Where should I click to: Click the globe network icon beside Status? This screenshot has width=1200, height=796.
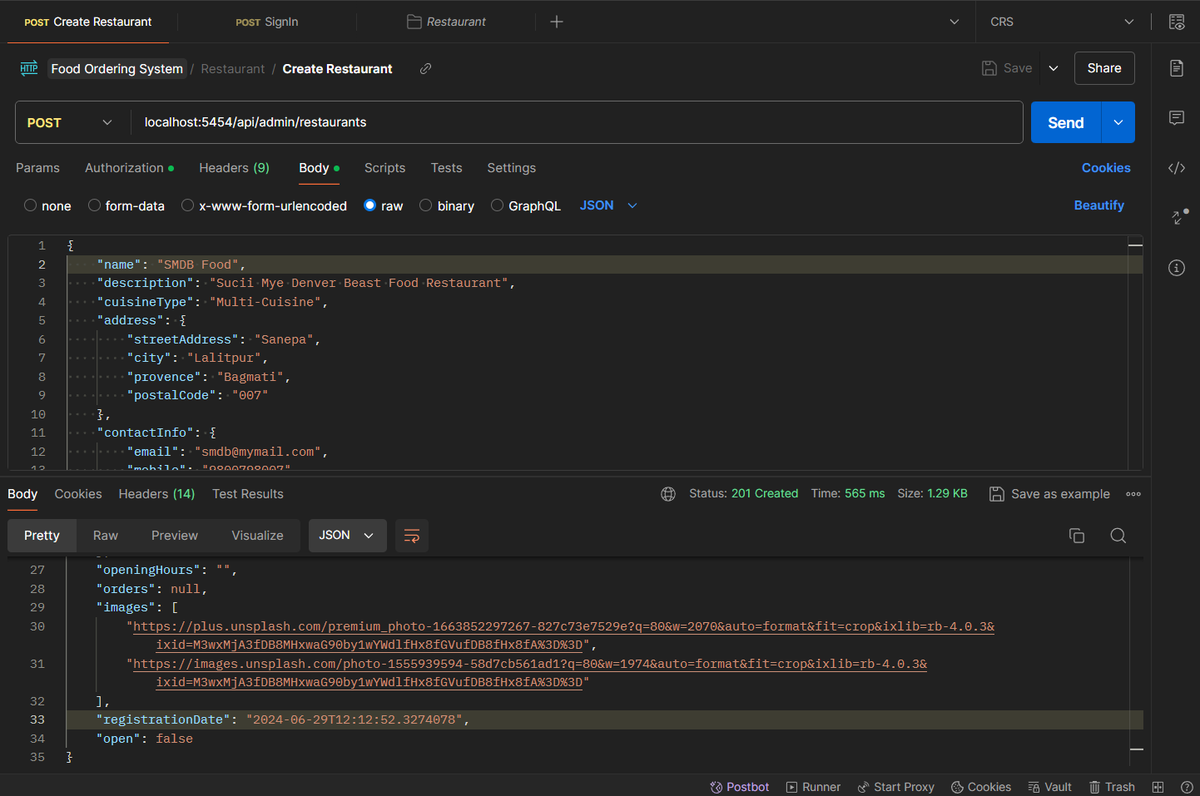pos(668,494)
